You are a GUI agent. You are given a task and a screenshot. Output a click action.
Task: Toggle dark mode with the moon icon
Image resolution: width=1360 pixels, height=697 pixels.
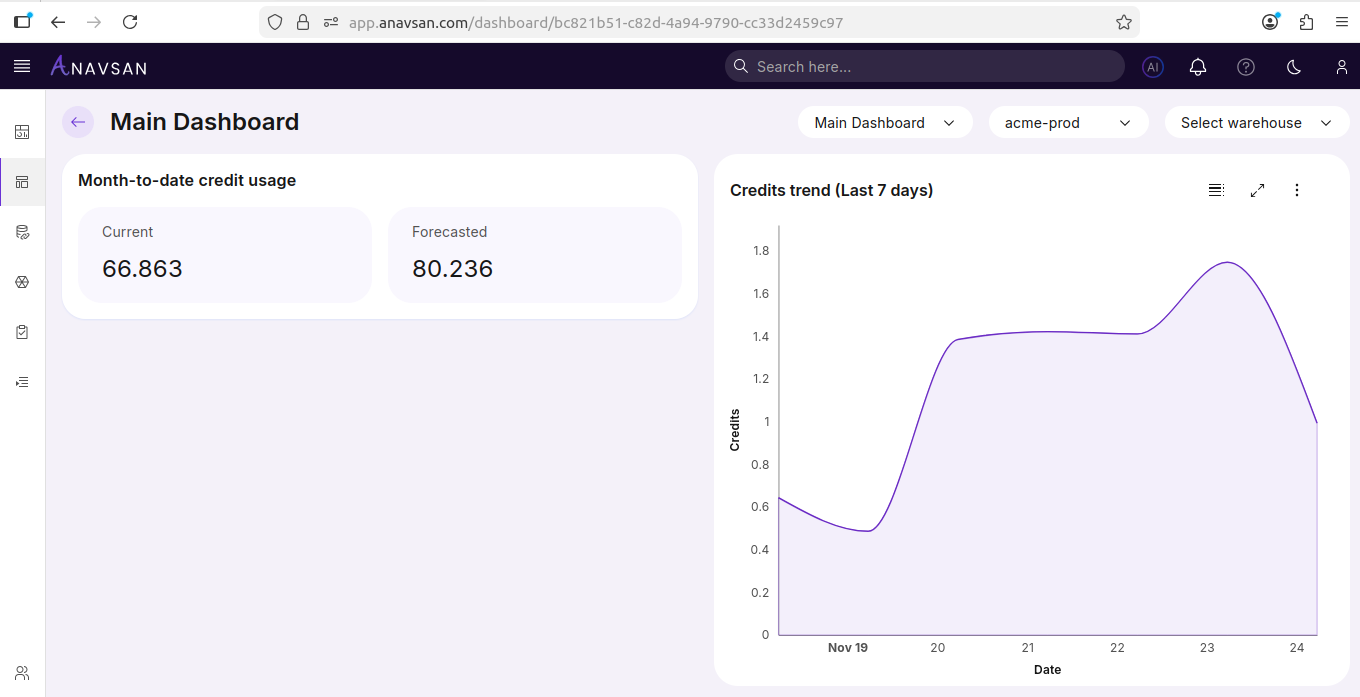(1293, 67)
